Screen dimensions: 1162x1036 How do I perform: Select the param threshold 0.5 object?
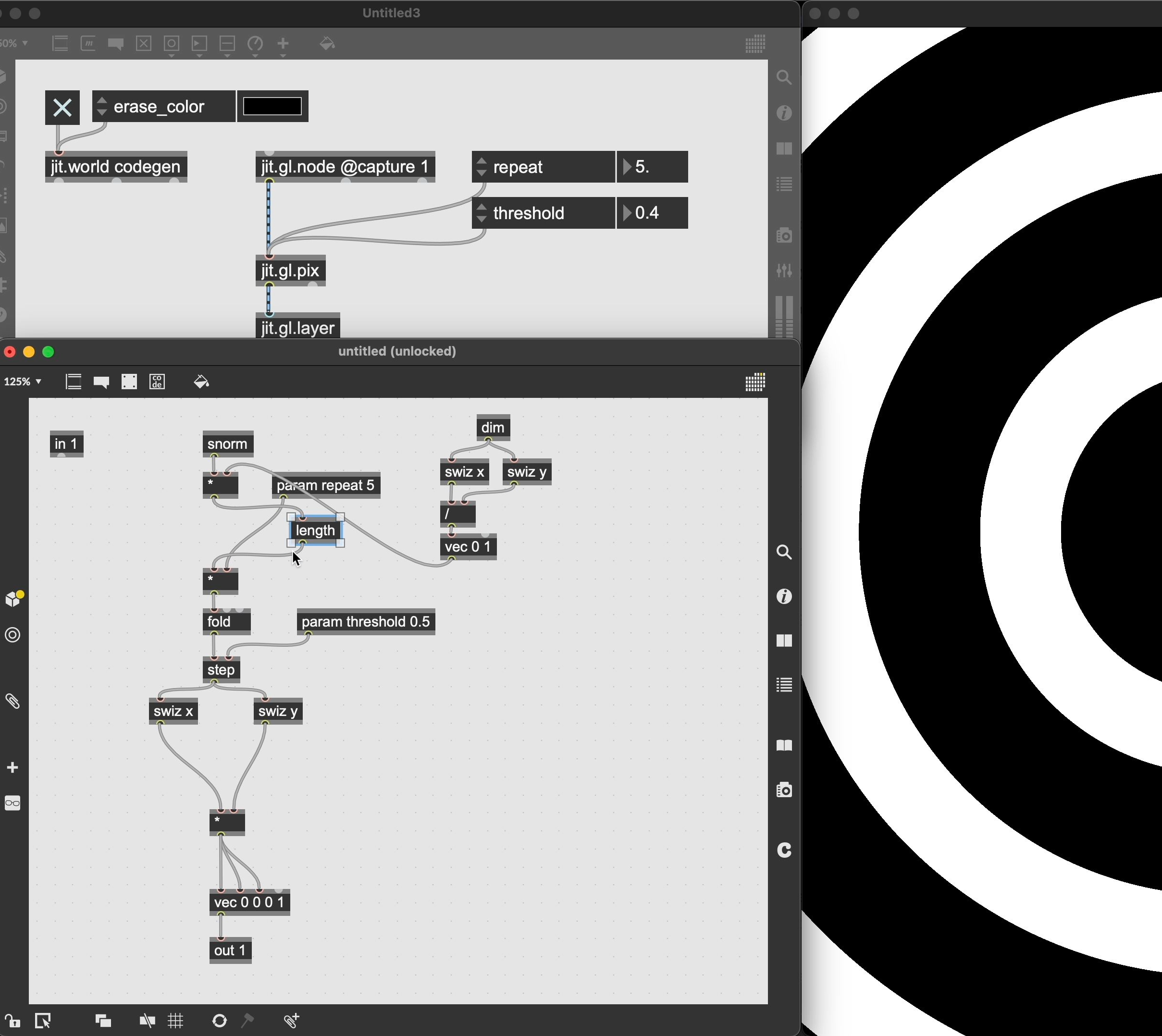pyautogui.click(x=366, y=622)
